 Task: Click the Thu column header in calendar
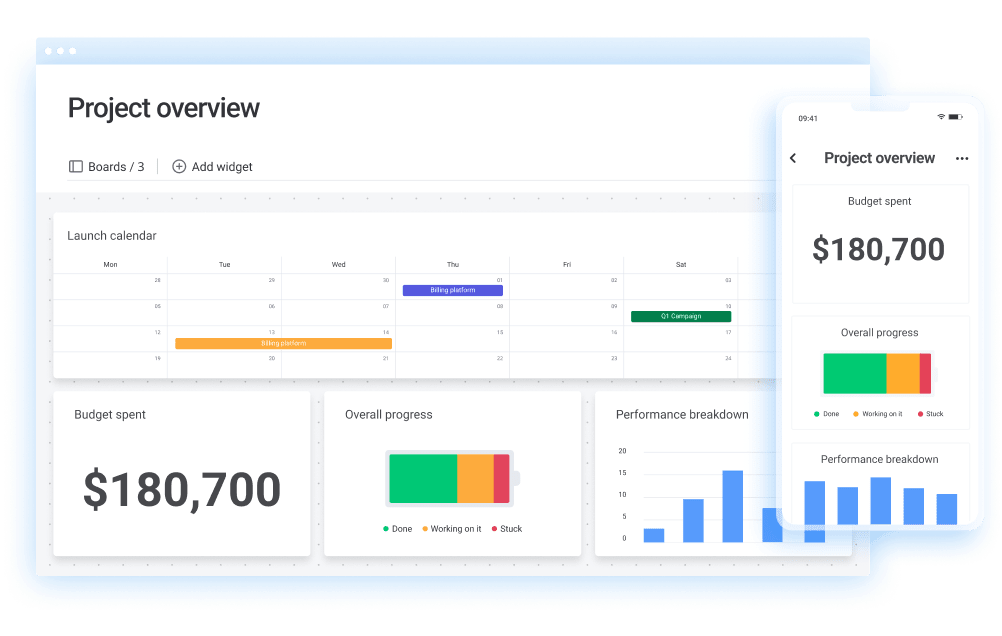point(452,265)
